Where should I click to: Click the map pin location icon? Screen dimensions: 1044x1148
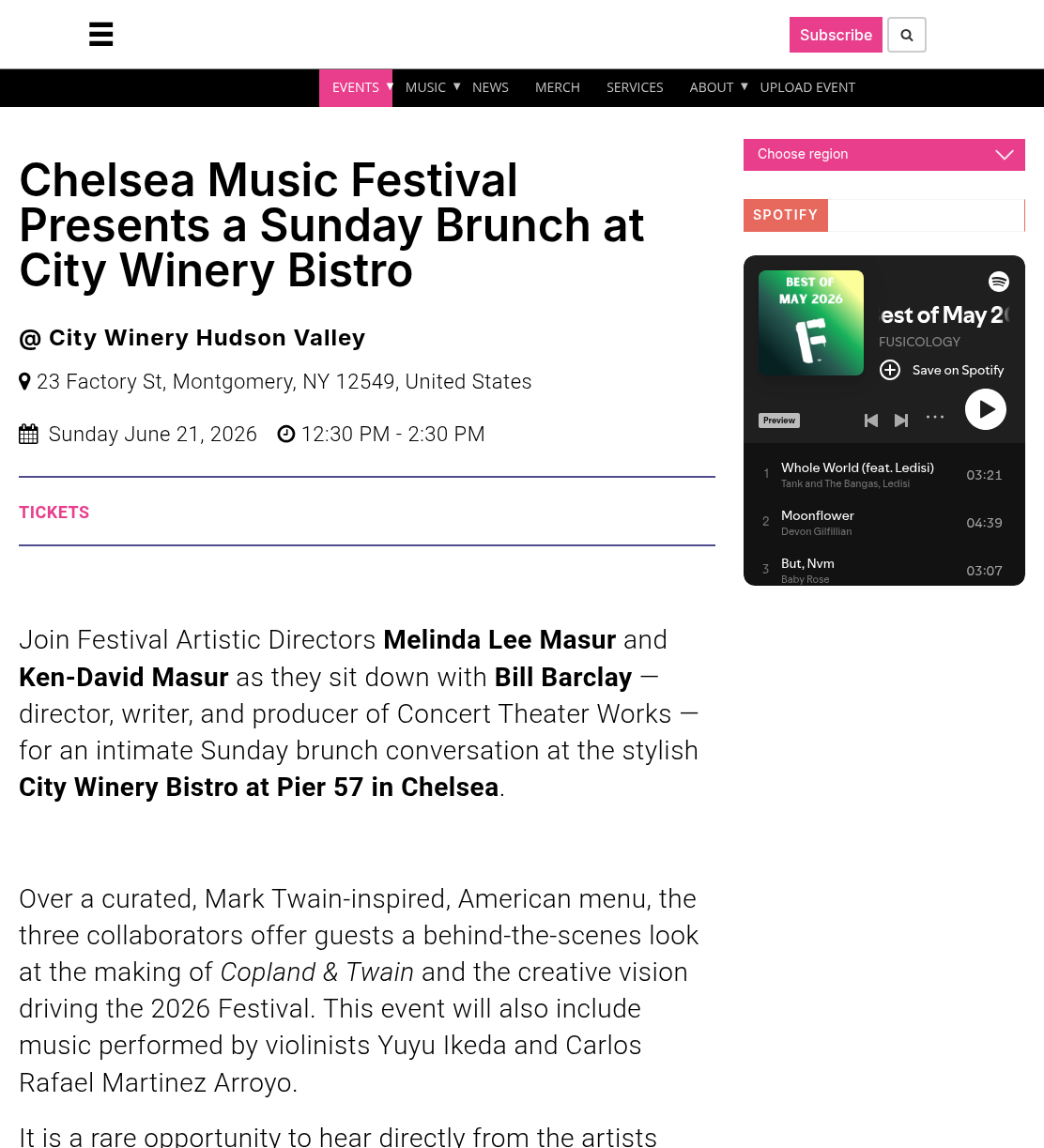point(24,382)
